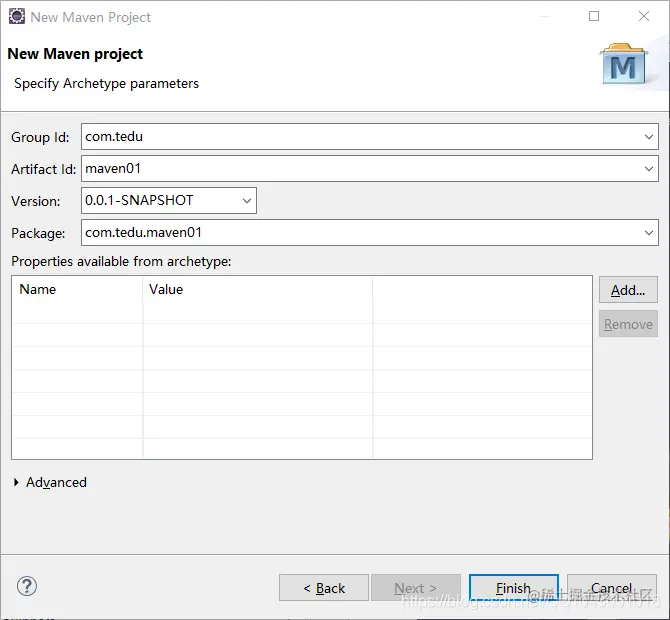Click the Artifact Id field with maven01
The height and width of the screenshot is (620, 670).
click(370, 169)
